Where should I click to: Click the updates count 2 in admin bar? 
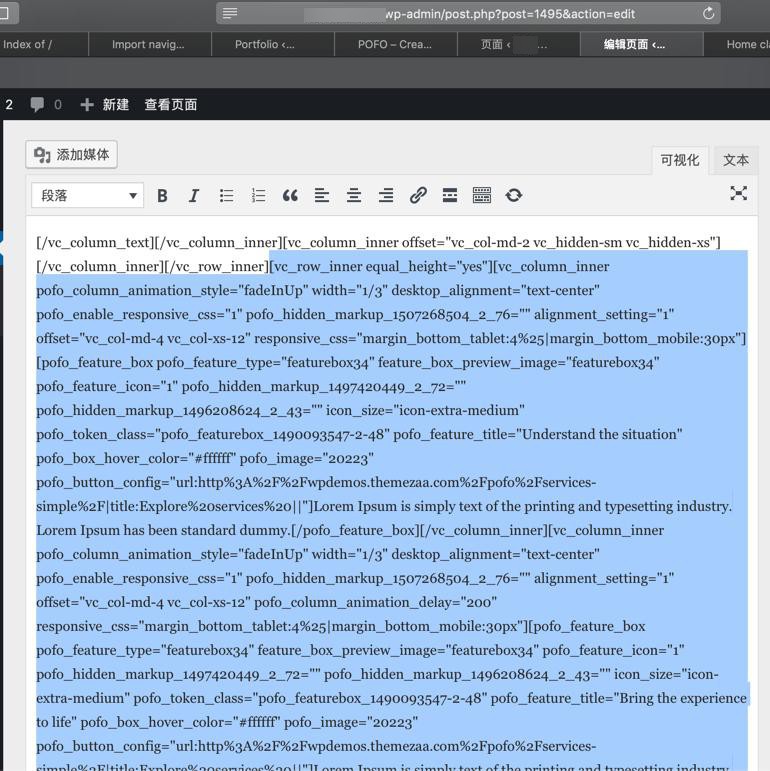pyautogui.click(x=9, y=105)
